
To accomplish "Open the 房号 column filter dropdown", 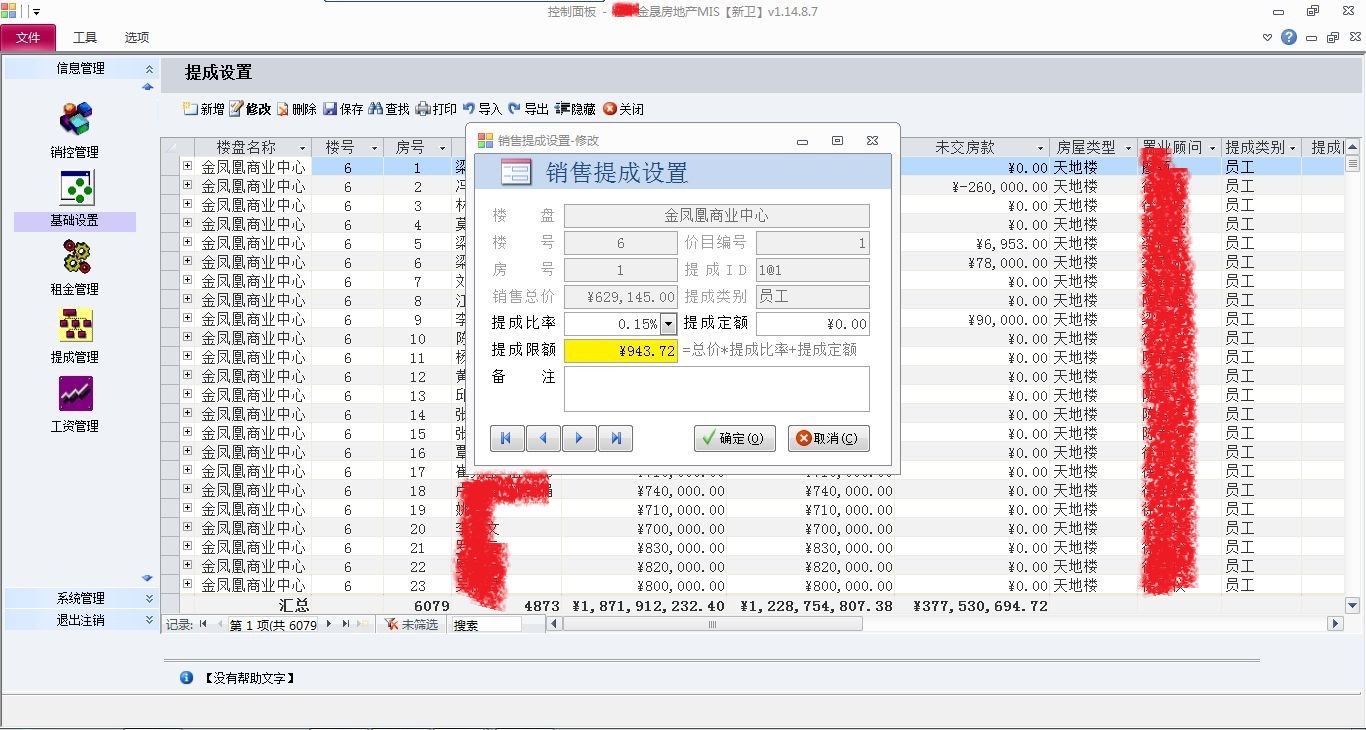I will (443, 148).
